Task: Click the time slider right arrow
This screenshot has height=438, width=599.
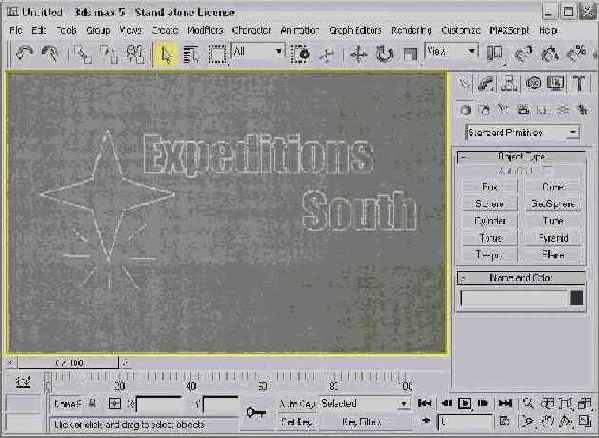Action: click(125, 363)
